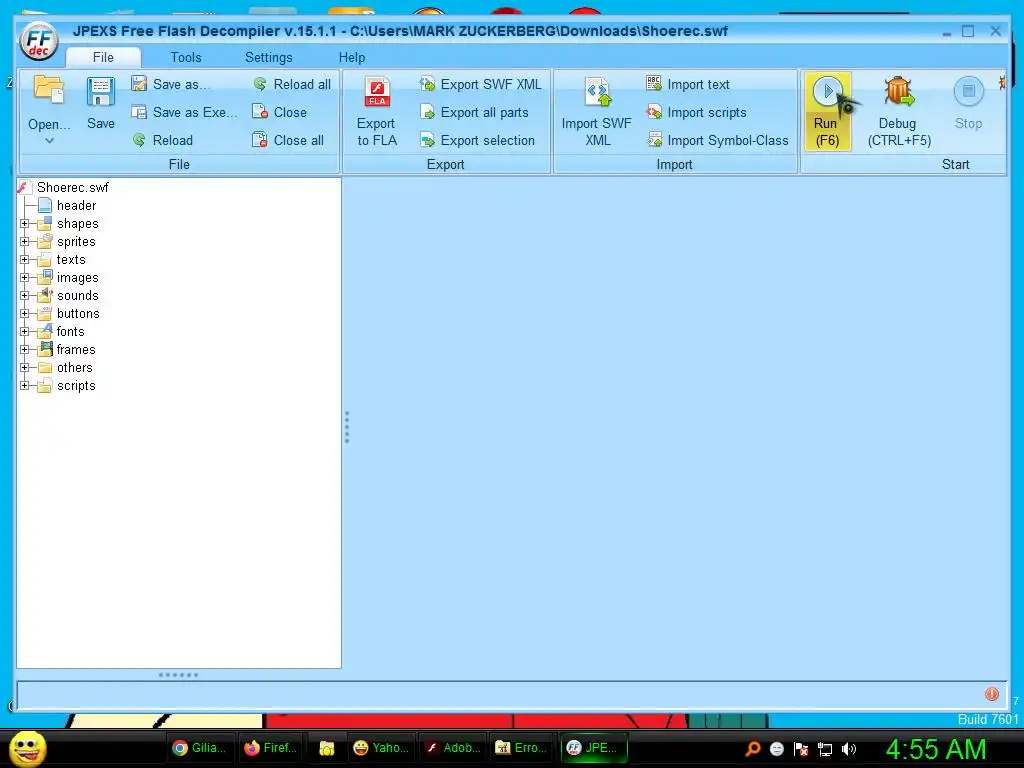Click the red error log icon

991,694
